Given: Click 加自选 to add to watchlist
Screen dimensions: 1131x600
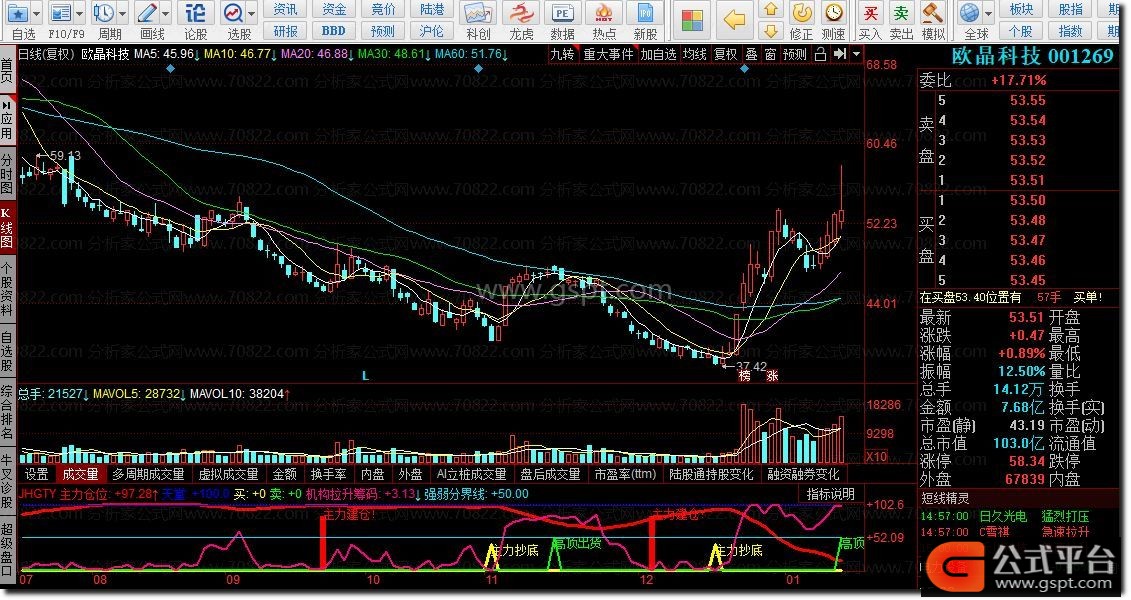Looking at the screenshot, I should click(659, 54).
